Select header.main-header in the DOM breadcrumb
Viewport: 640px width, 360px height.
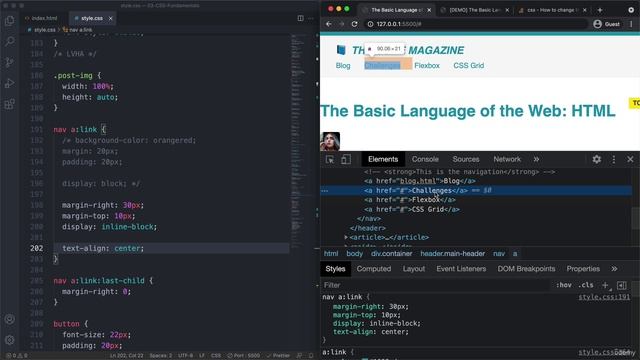tap(453, 253)
